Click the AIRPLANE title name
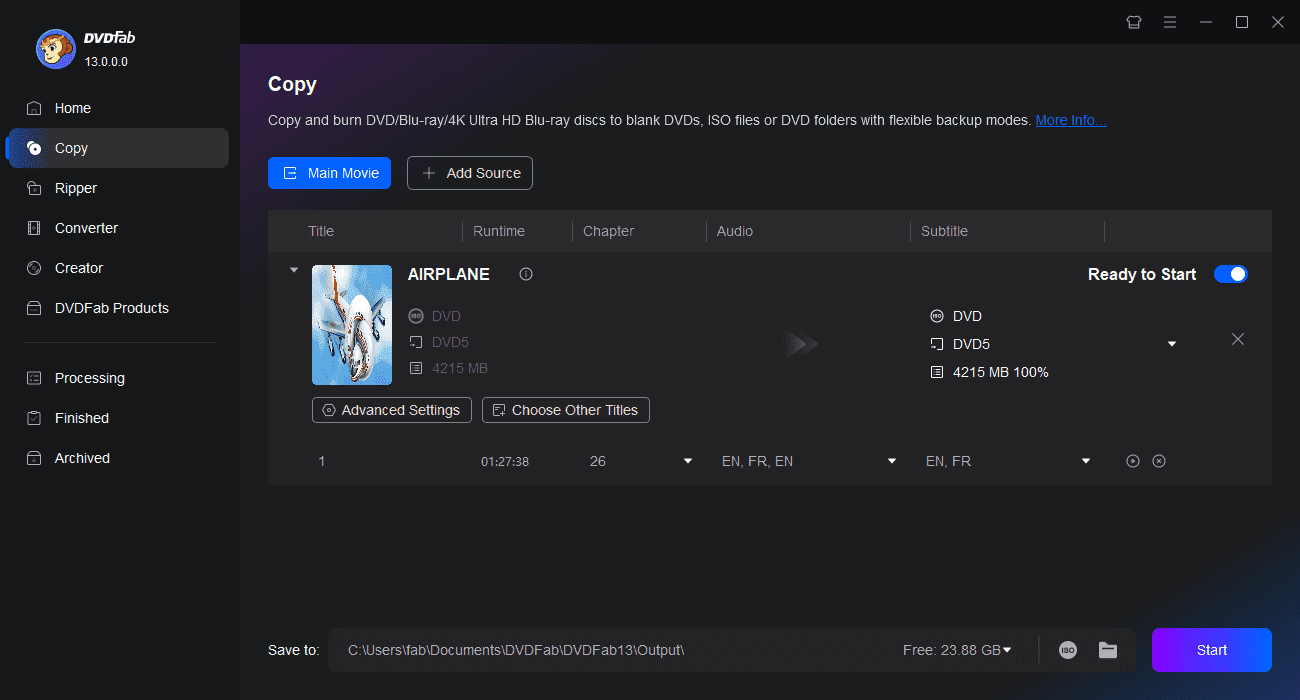 449,274
